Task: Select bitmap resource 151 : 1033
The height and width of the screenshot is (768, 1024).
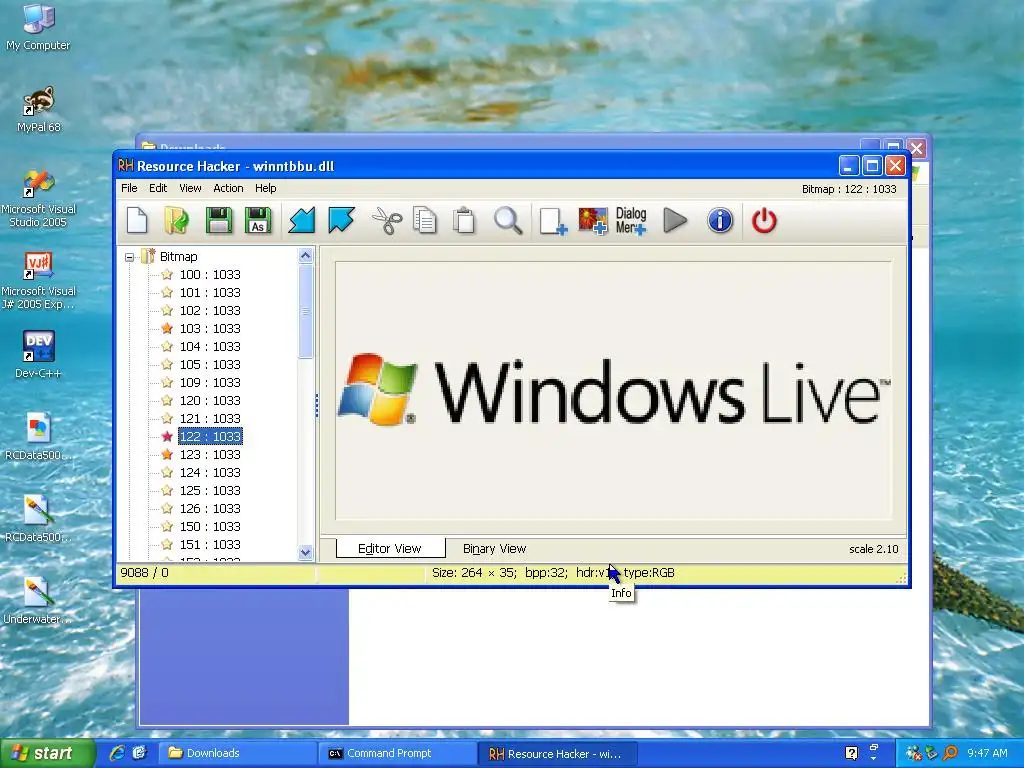Action: click(210, 544)
